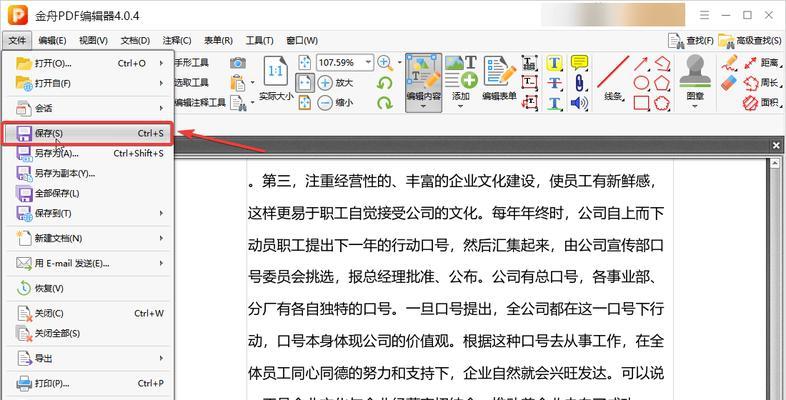Choose 打开(O)... in the file menu
Viewport: 786px width, 400px height.
[x=89, y=63]
